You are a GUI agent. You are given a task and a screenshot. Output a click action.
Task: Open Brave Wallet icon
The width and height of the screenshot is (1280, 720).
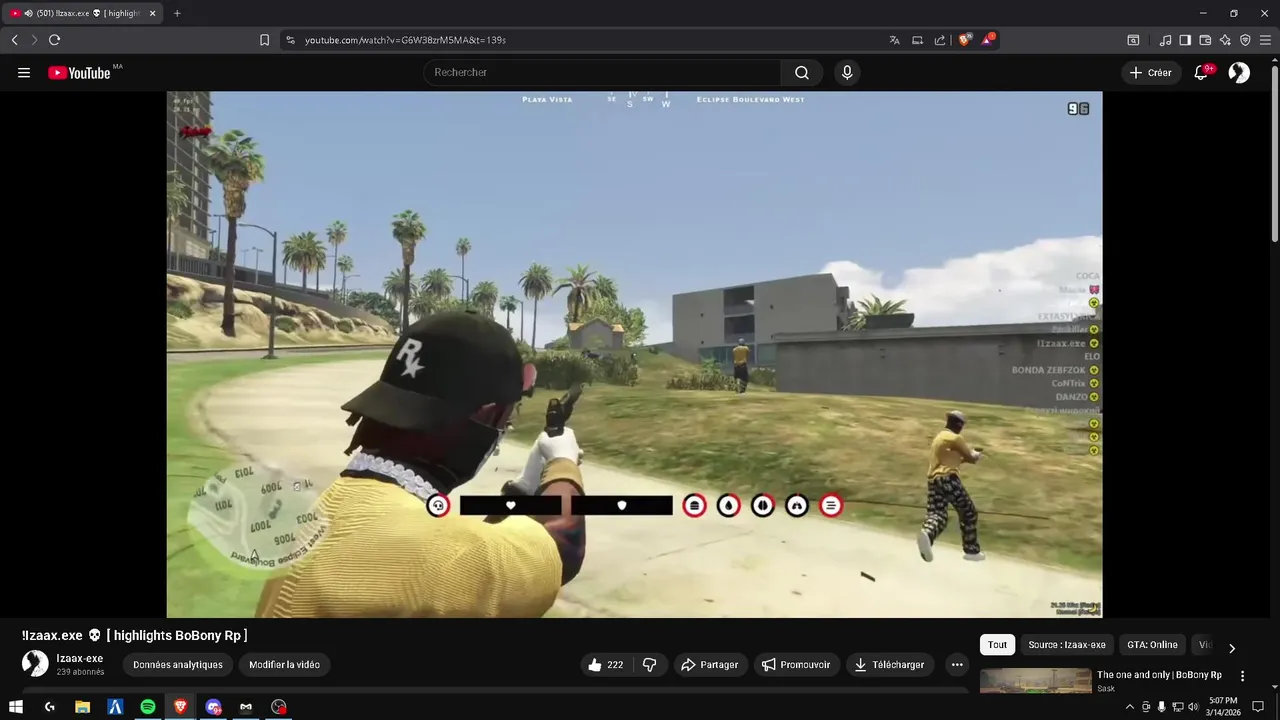[x=1205, y=40]
